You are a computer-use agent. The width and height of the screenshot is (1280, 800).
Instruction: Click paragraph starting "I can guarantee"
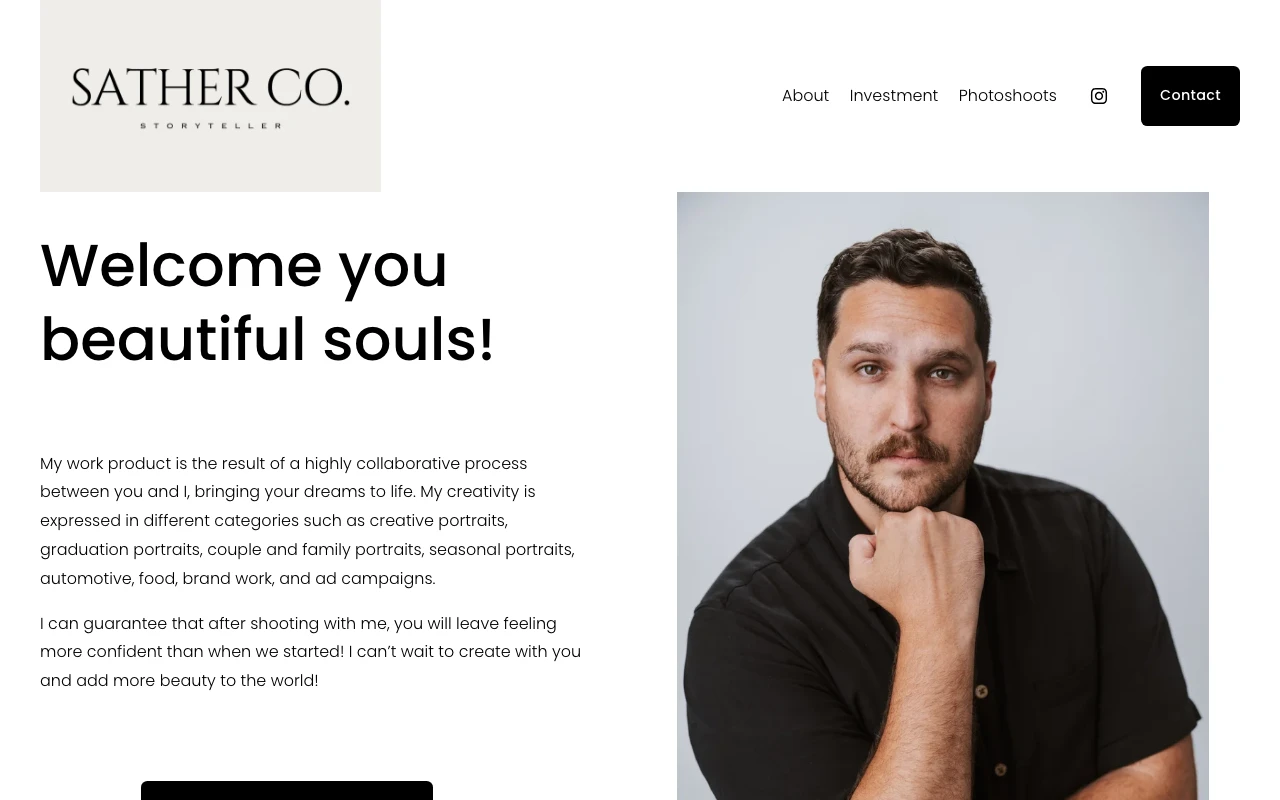pos(310,652)
